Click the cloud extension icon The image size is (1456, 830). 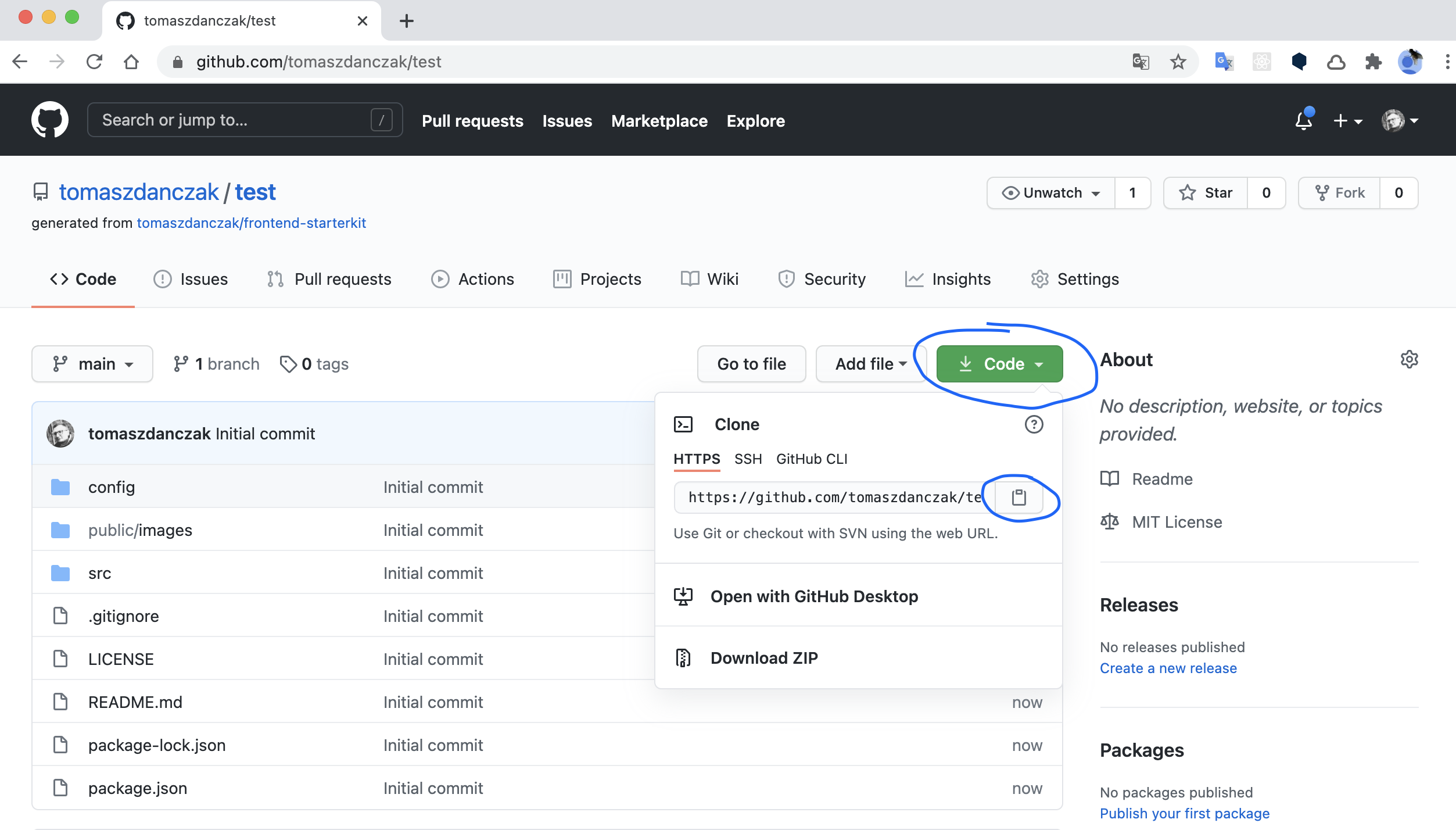[1336, 62]
